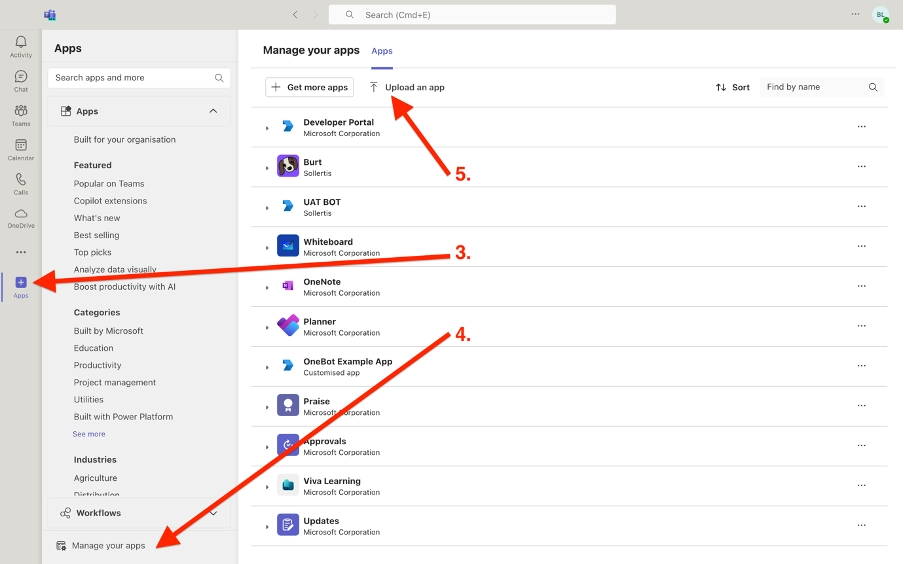Expand the Whiteboard row triangle
The height and width of the screenshot is (564, 904).
(x=267, y=247)
